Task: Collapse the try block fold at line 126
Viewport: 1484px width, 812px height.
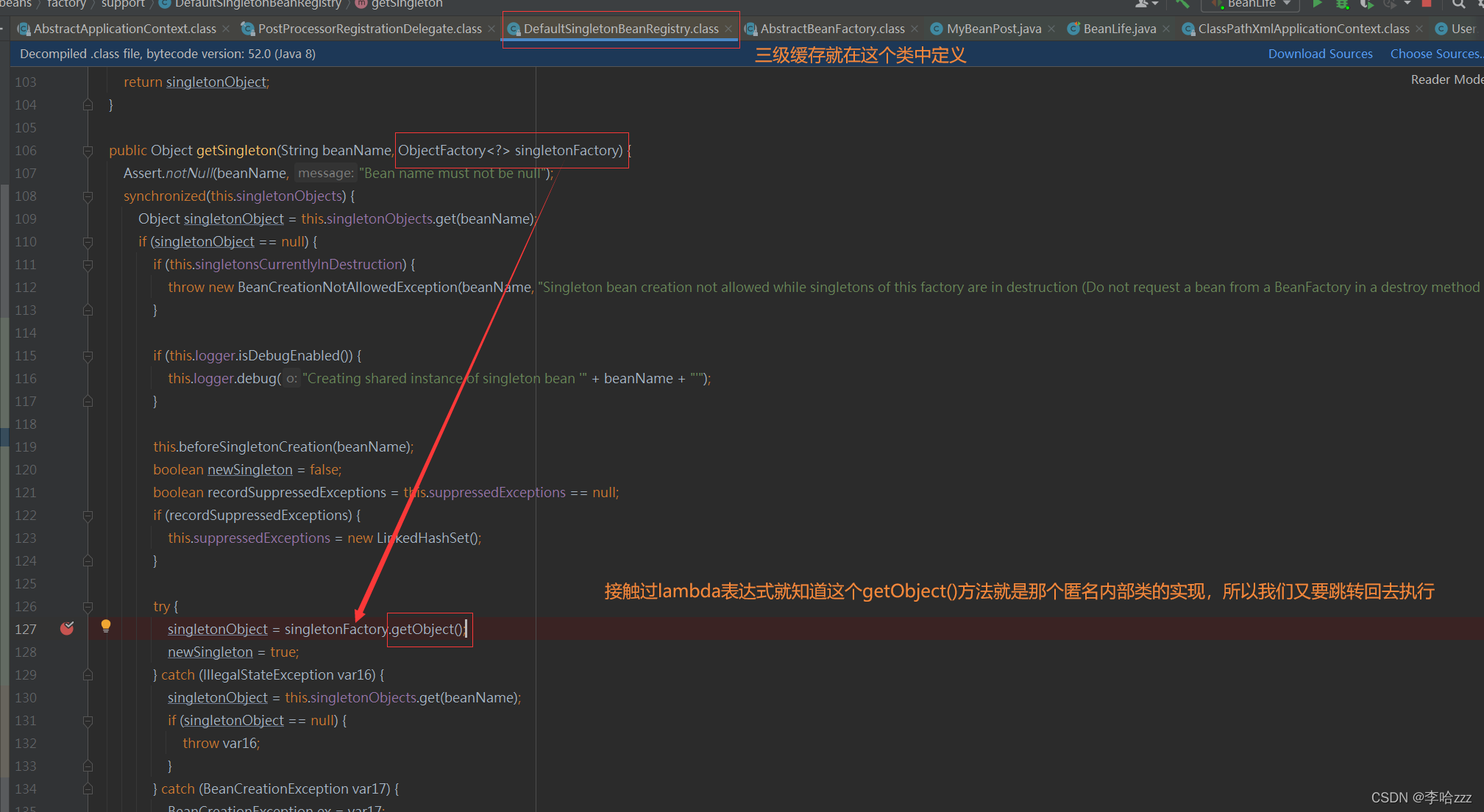Action: click(x=88, y=607)
